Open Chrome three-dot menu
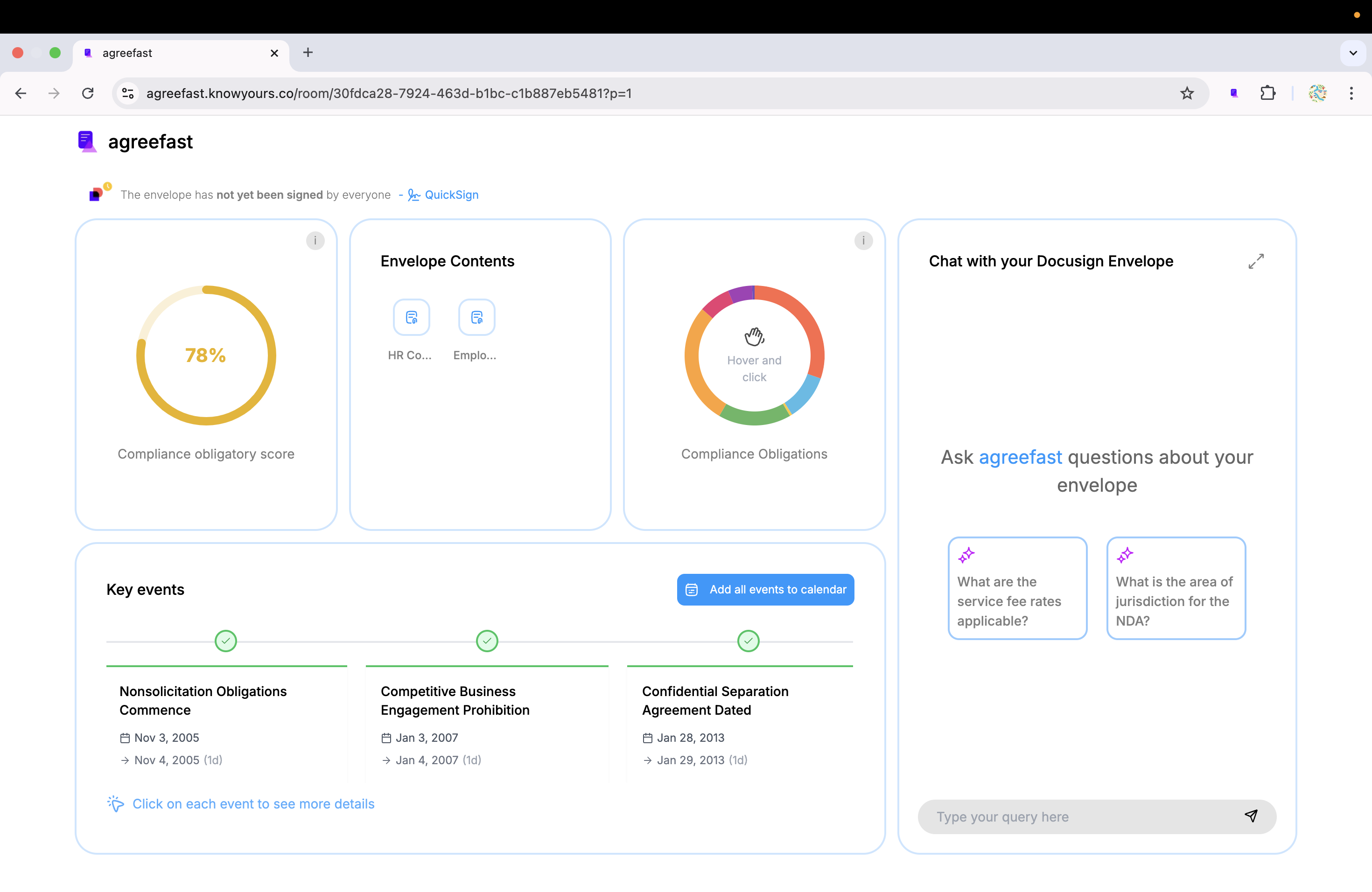The image size is (1372, 892). click(x=1351, y=93)
